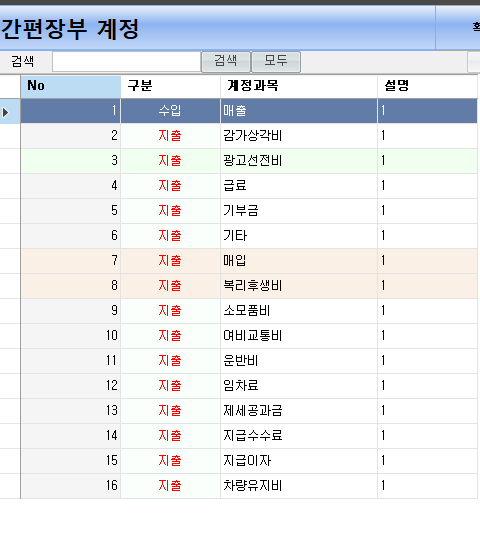
Task: Focus the 검색 text input field
Action: tap(126, 62)
